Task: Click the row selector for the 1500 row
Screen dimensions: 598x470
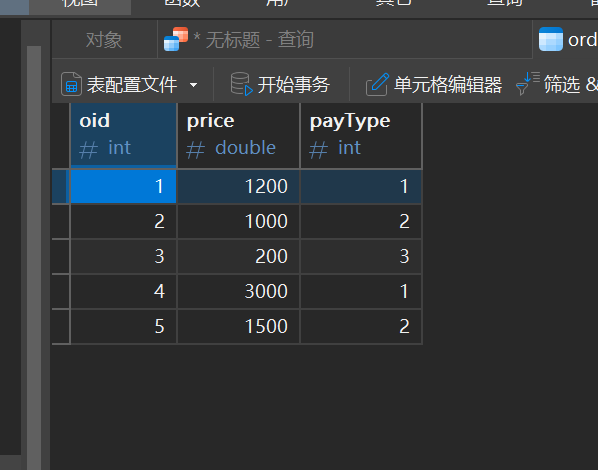Action: coord(61,327)
